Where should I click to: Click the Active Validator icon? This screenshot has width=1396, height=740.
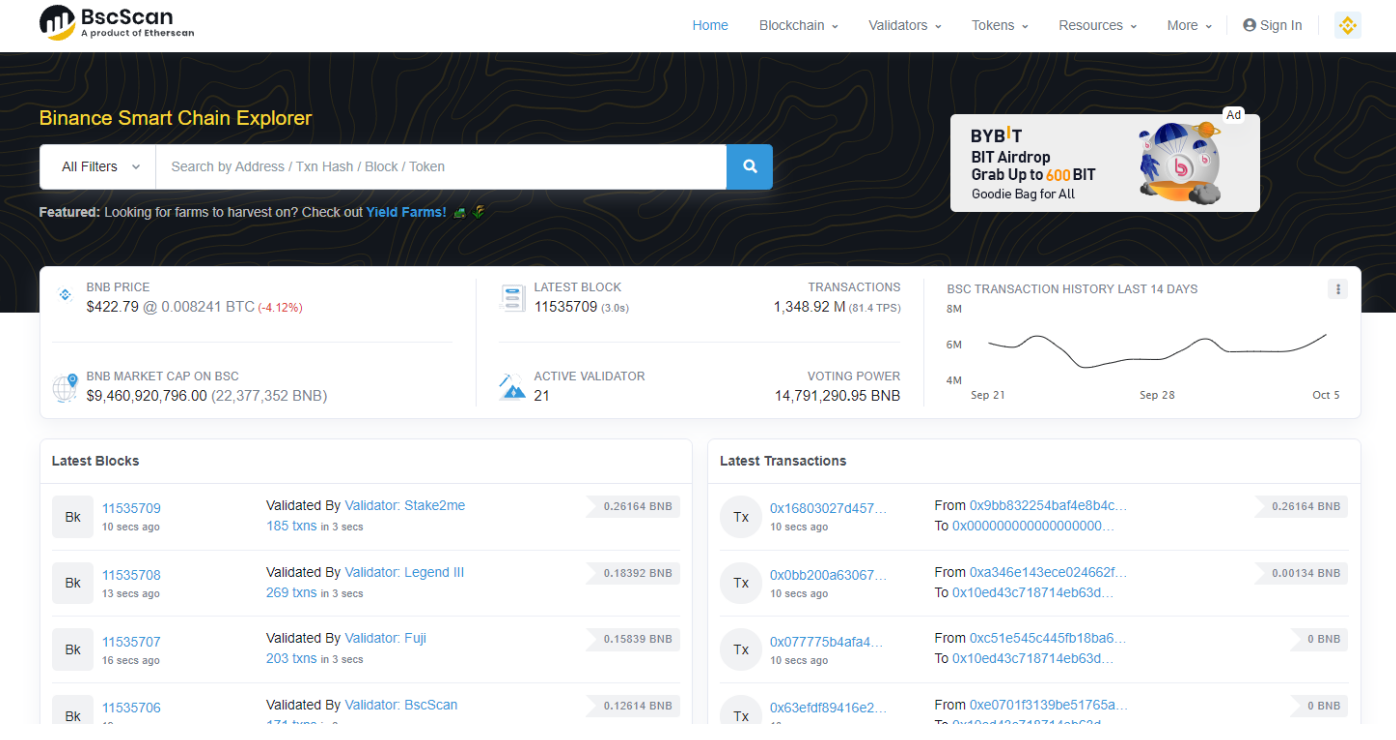pyautogui.click(x=512, y=387)
